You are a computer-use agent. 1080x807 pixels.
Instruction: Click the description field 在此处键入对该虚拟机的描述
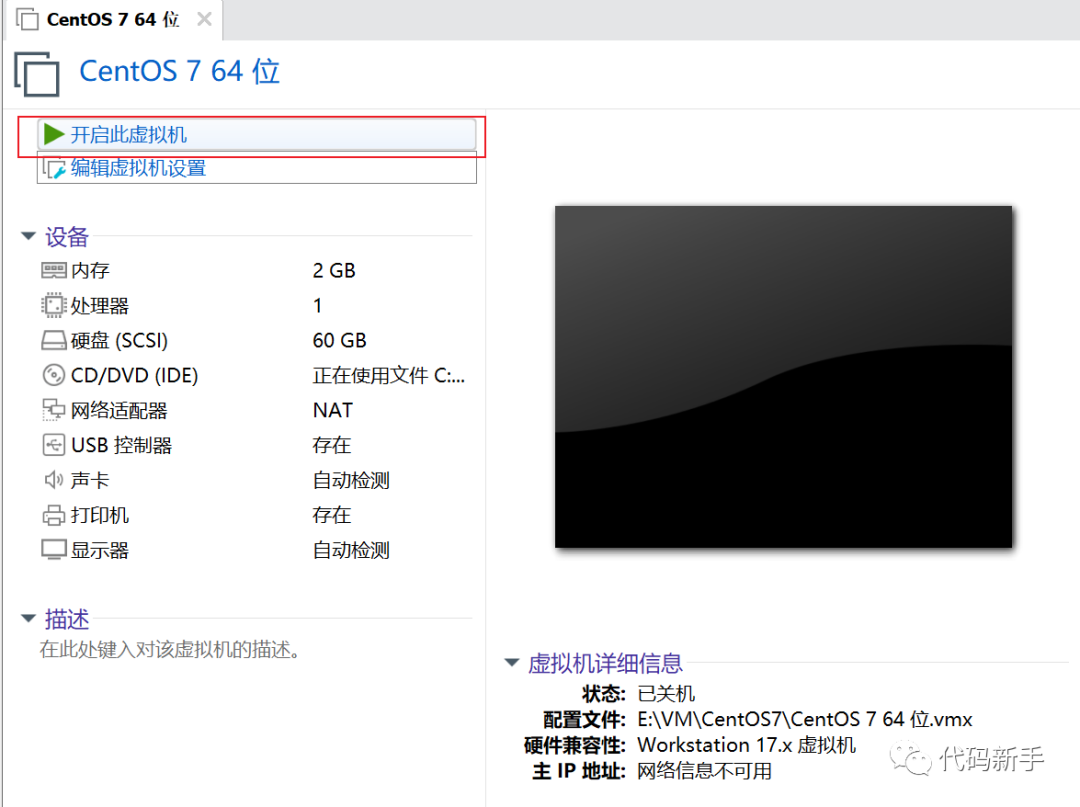[169, 649]
